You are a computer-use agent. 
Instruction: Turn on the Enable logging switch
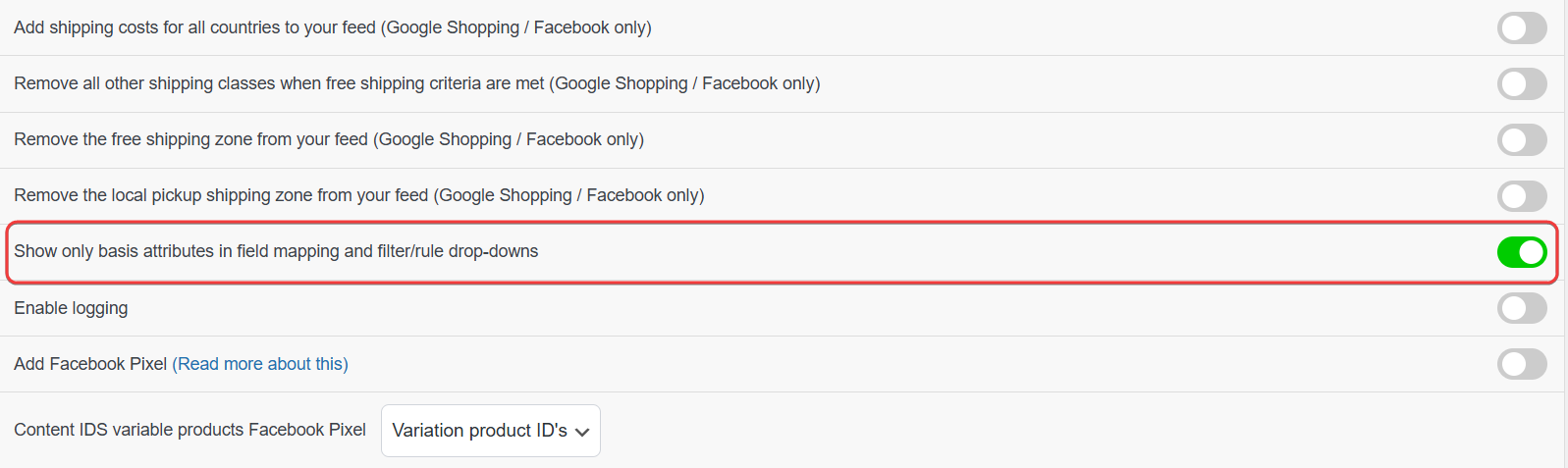point(1521,308)
